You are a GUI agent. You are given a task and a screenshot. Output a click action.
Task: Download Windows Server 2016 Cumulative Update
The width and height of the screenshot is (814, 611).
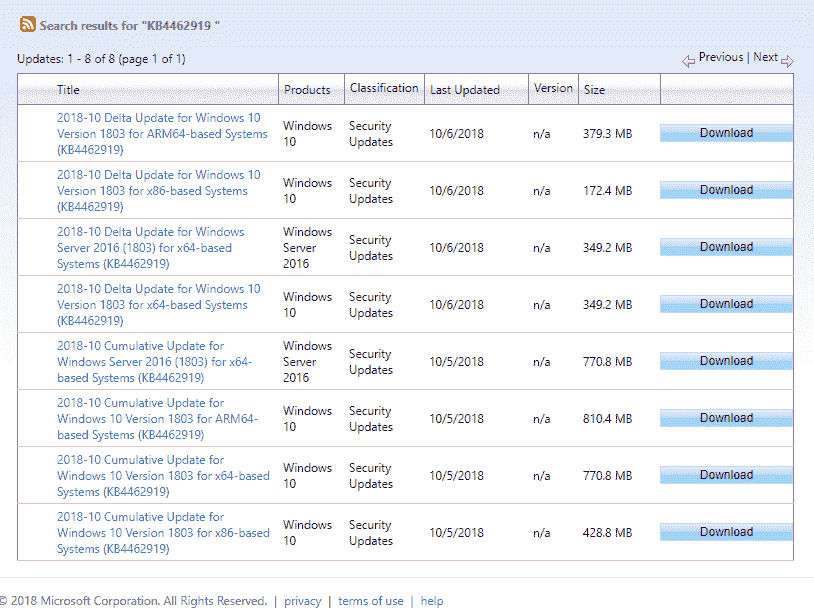[726, 361]
